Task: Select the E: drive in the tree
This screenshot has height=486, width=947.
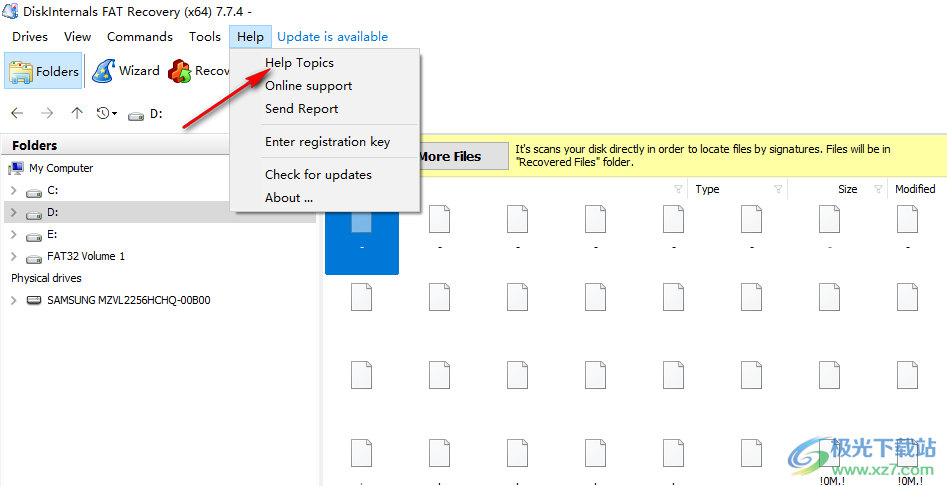Action: (x=52, y=234)
